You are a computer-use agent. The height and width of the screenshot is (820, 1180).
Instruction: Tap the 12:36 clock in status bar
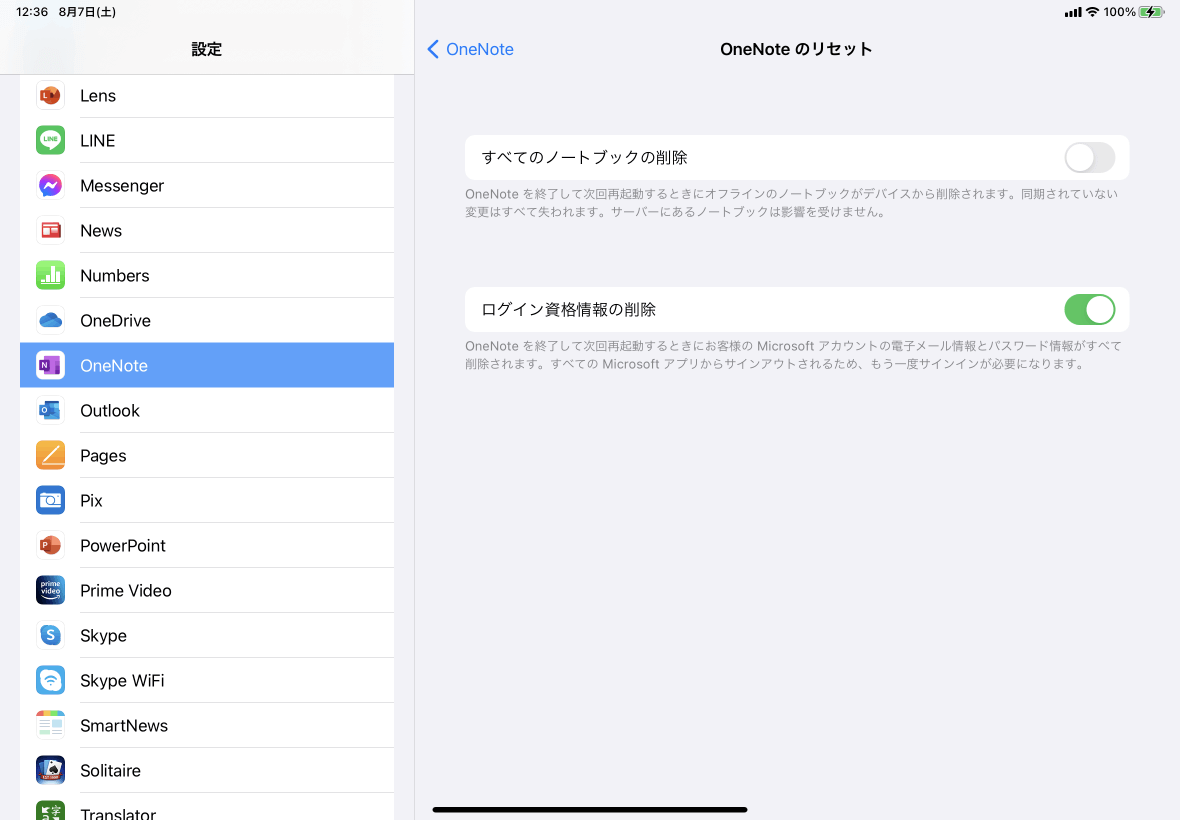[x=32, y=12]
